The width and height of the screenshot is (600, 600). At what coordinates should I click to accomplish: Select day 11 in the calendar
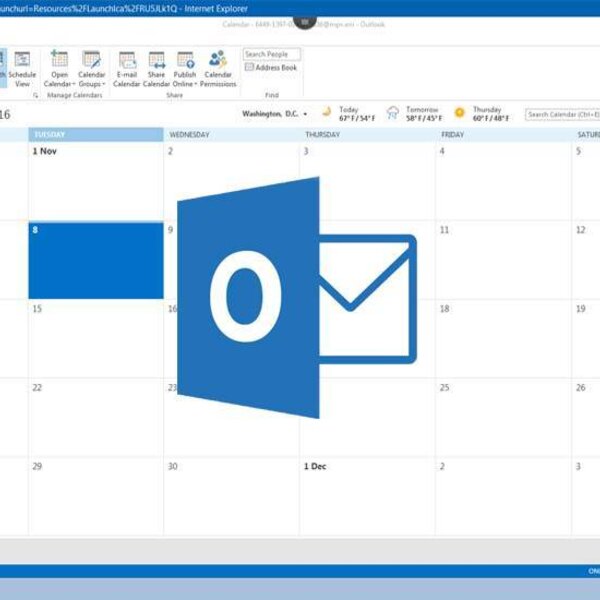(503, 260)
